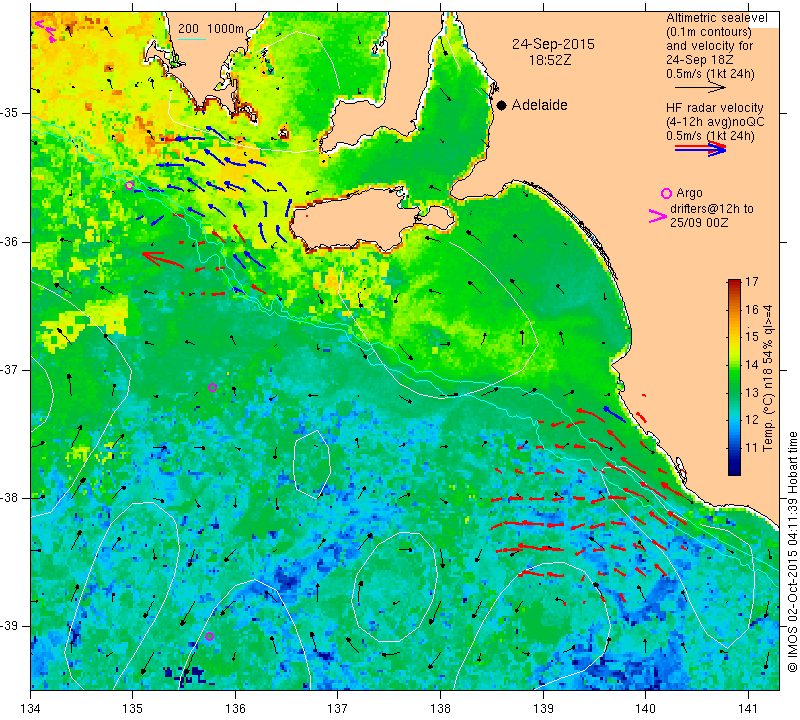Click latitude axis label -39
The height and width of the screenshot is (720, 800).
click(13, 626)
